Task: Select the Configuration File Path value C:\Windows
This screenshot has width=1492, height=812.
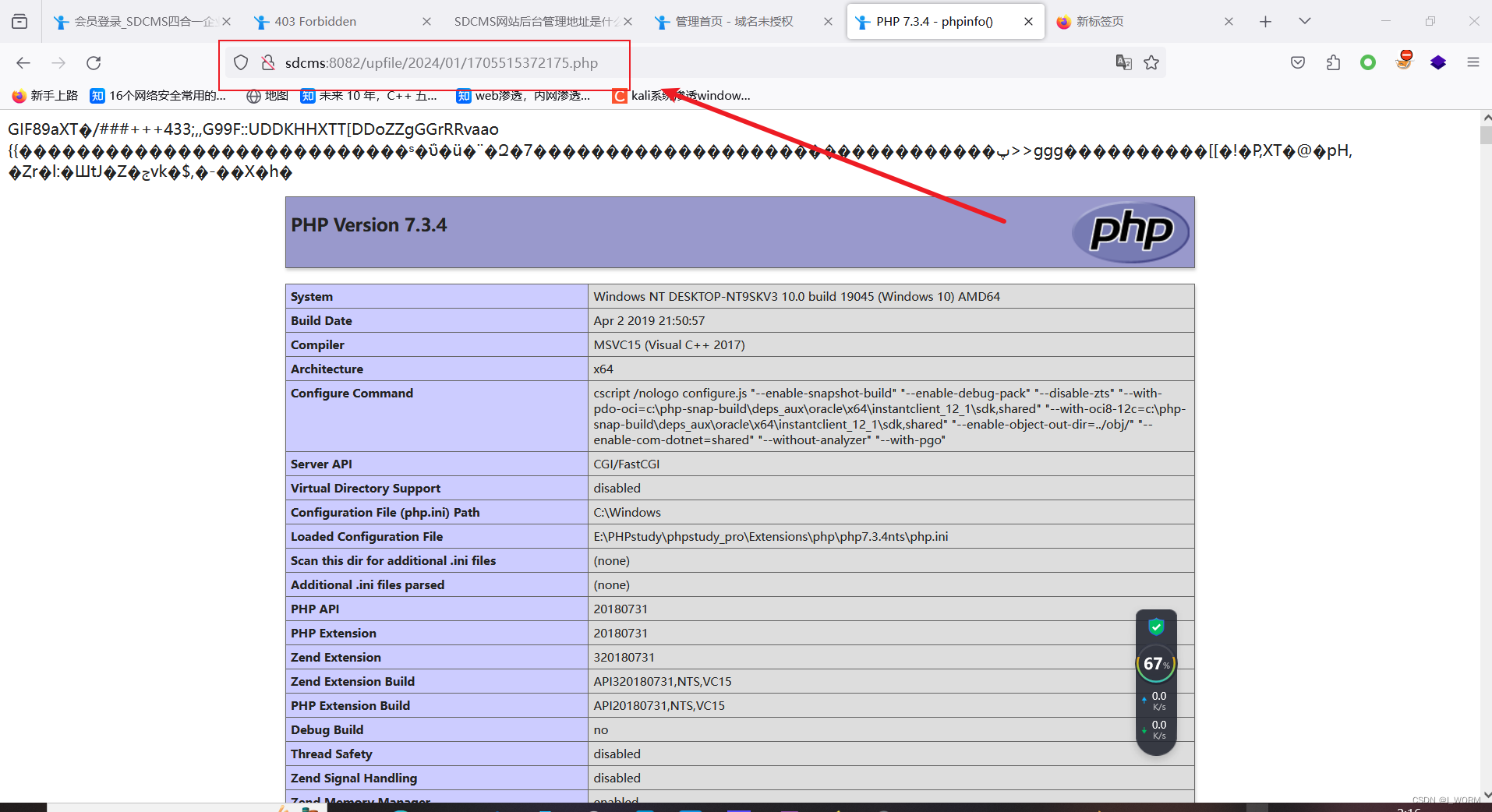Action: click(x=628, y=513)
